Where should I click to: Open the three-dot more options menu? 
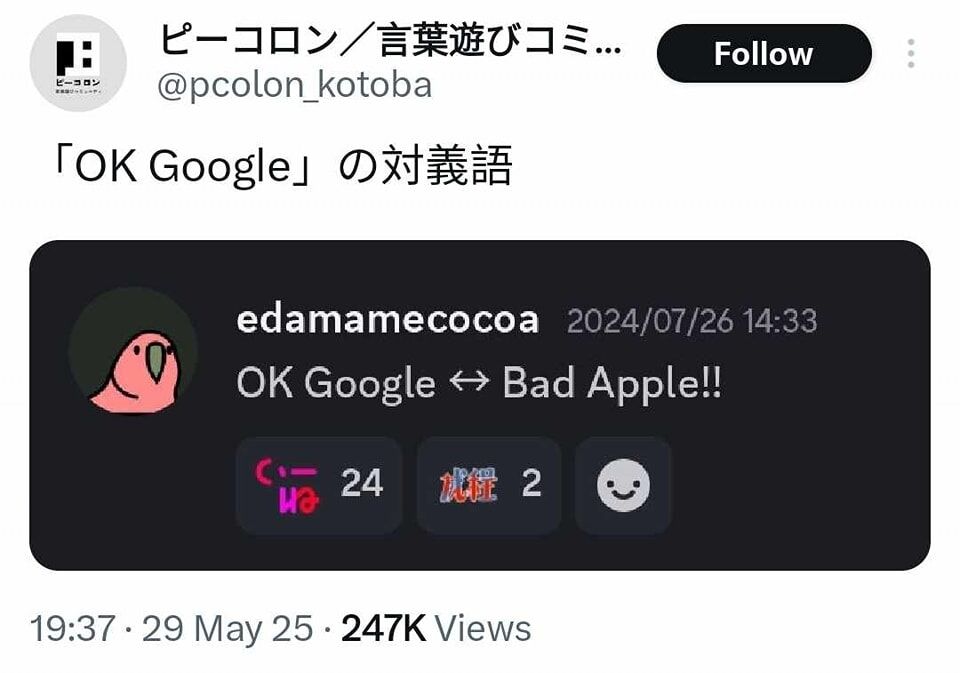coord(911,53)
